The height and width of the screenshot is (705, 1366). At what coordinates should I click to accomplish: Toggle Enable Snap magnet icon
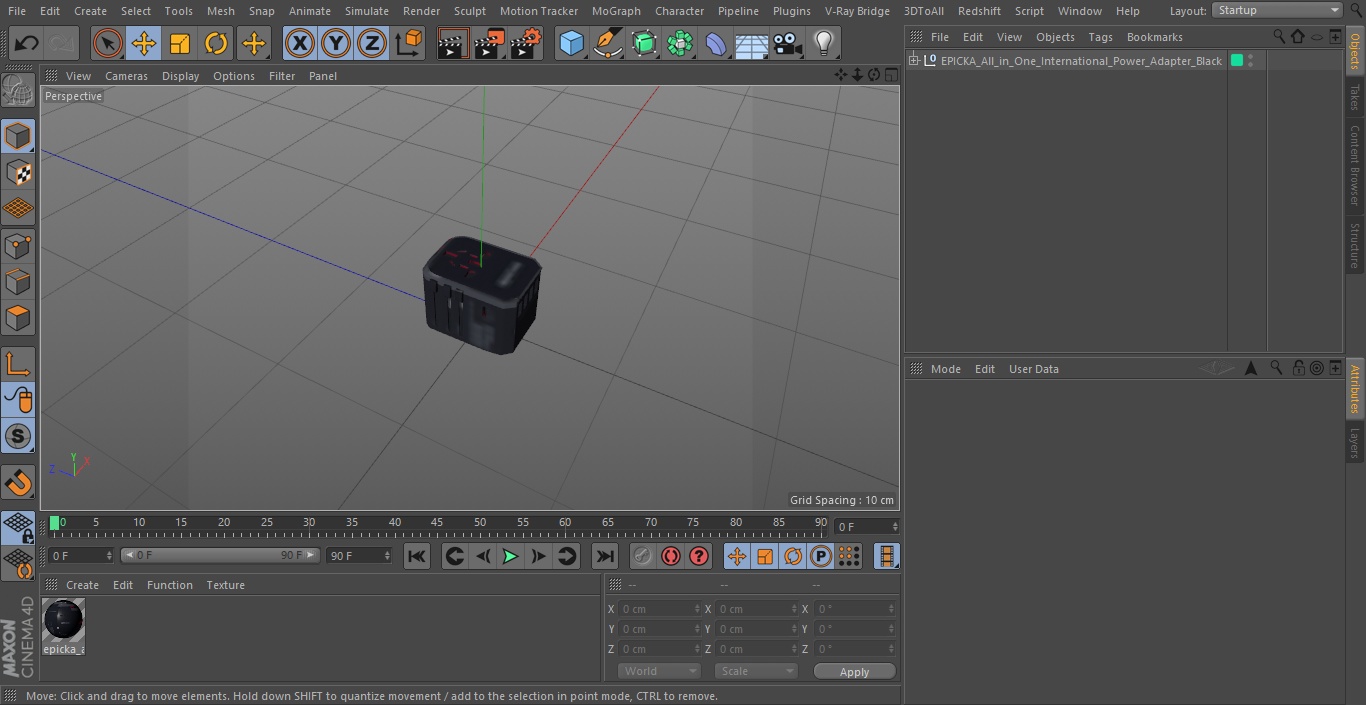point(18,483)
